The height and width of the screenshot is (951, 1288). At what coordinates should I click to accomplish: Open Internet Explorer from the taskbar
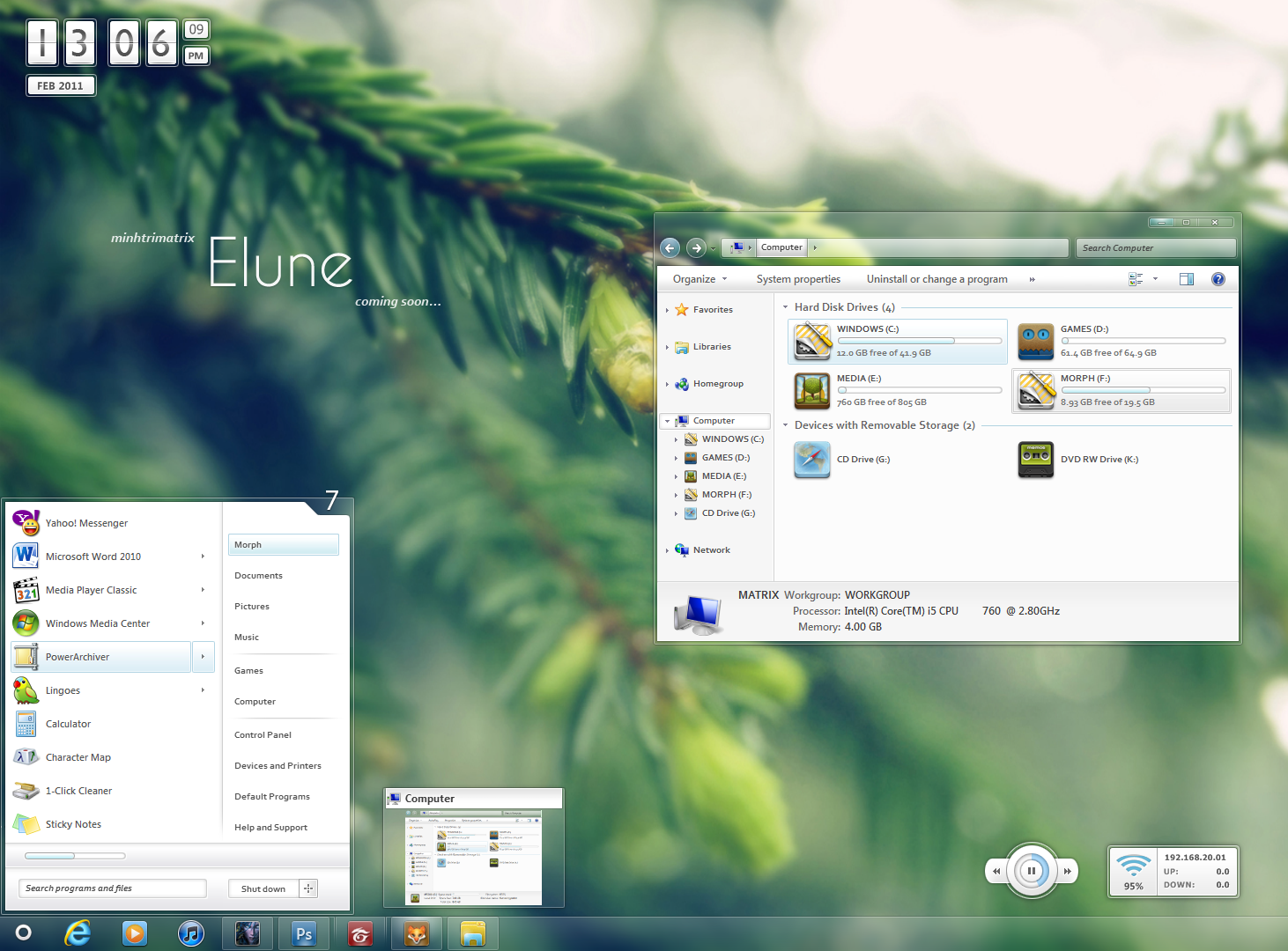(x=78, y=933)
